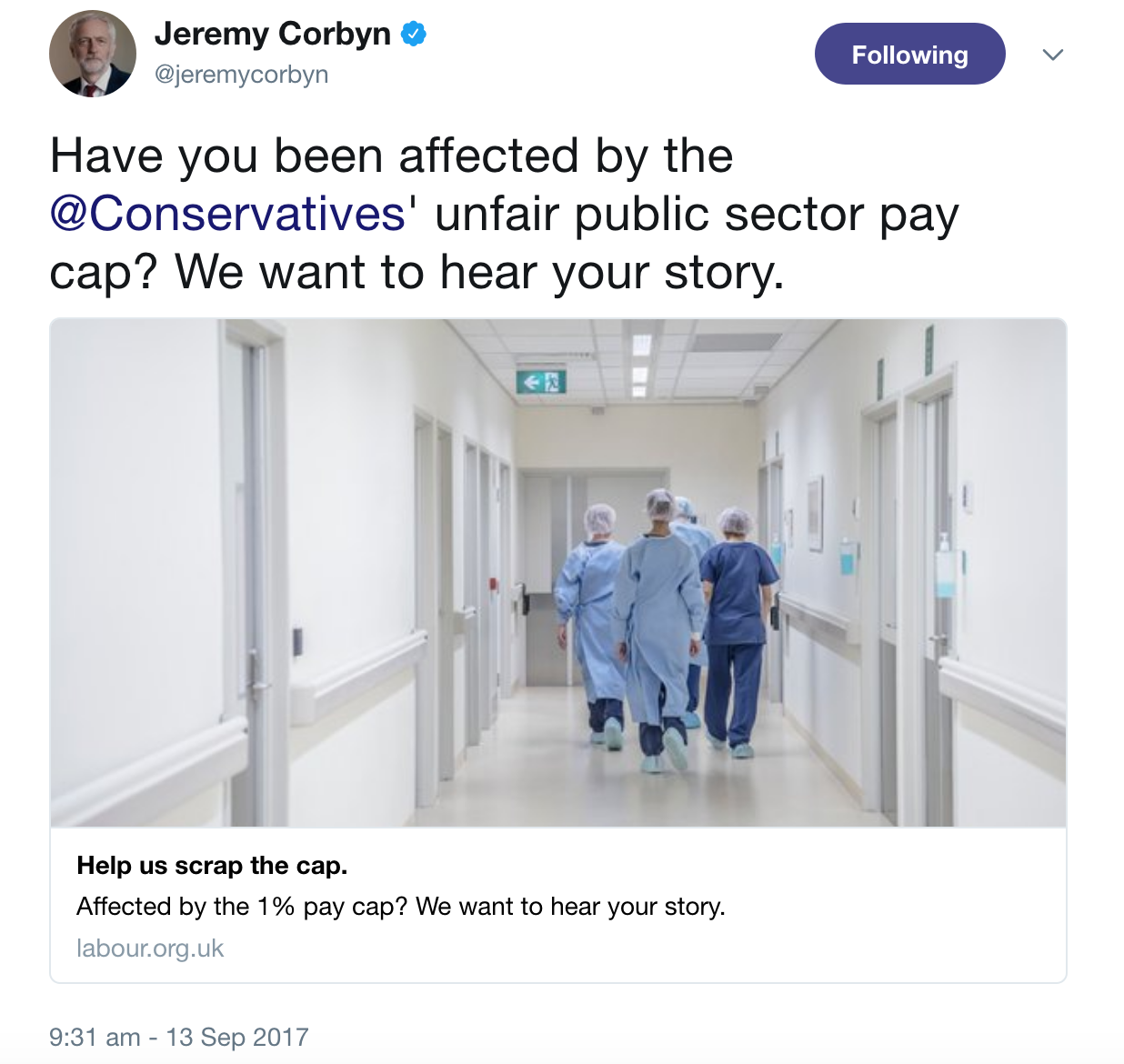Click the 'Help us scrap the cap.' headline
Viewport: 1124px width, 1064px height.
point(212,865)
